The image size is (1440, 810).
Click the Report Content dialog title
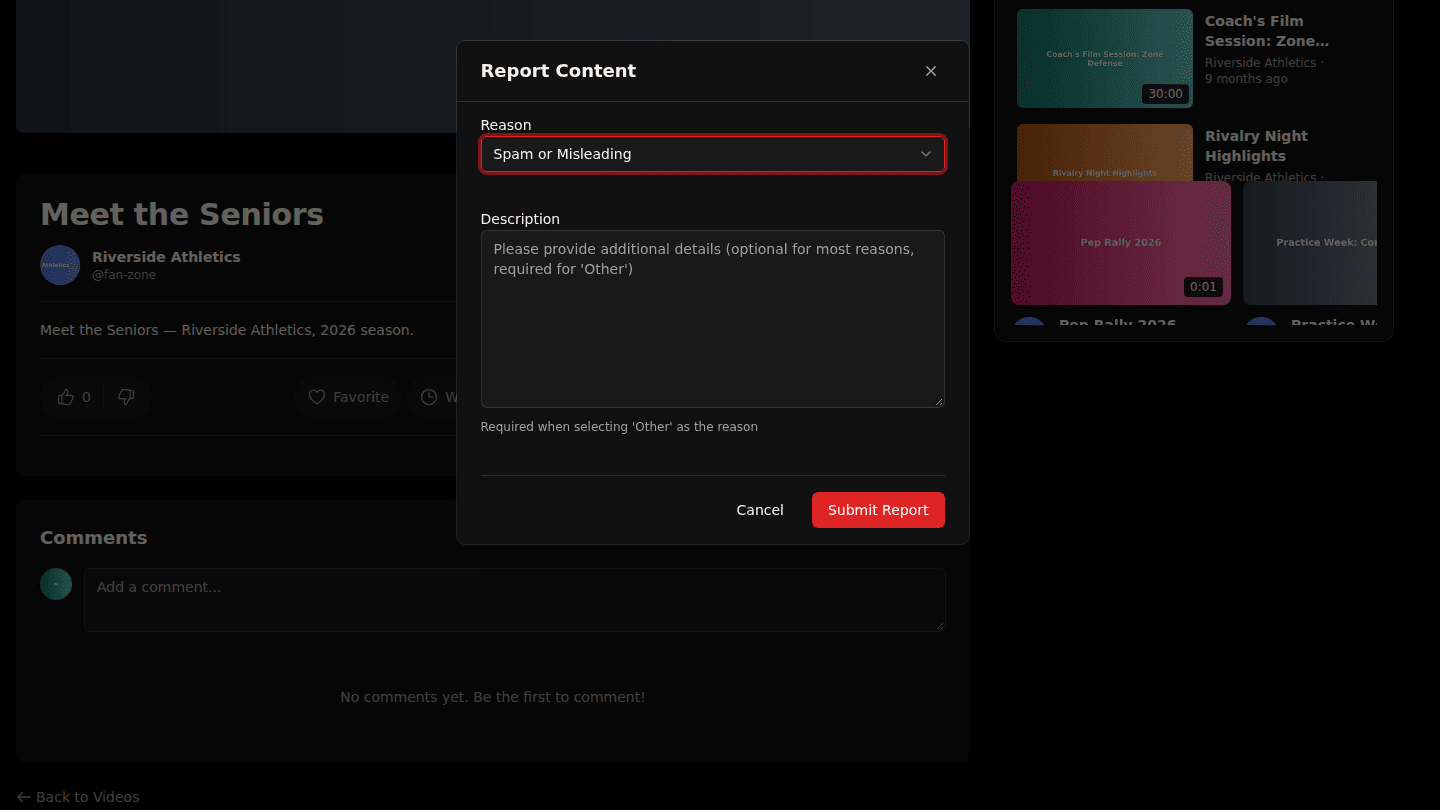tap(558, 71)
